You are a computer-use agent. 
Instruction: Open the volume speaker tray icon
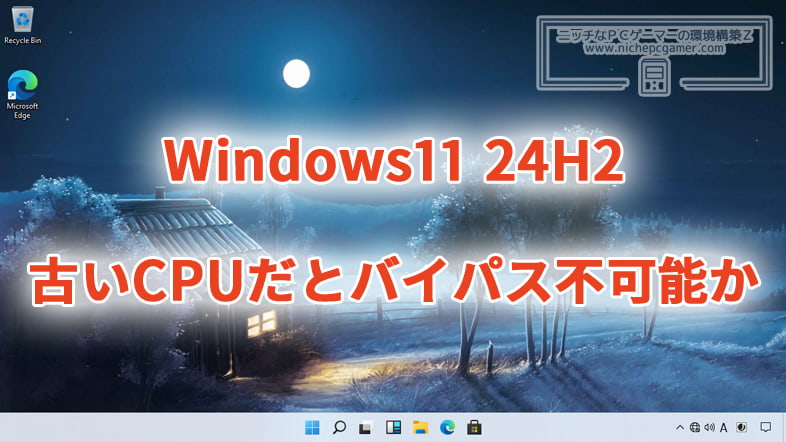709,427
